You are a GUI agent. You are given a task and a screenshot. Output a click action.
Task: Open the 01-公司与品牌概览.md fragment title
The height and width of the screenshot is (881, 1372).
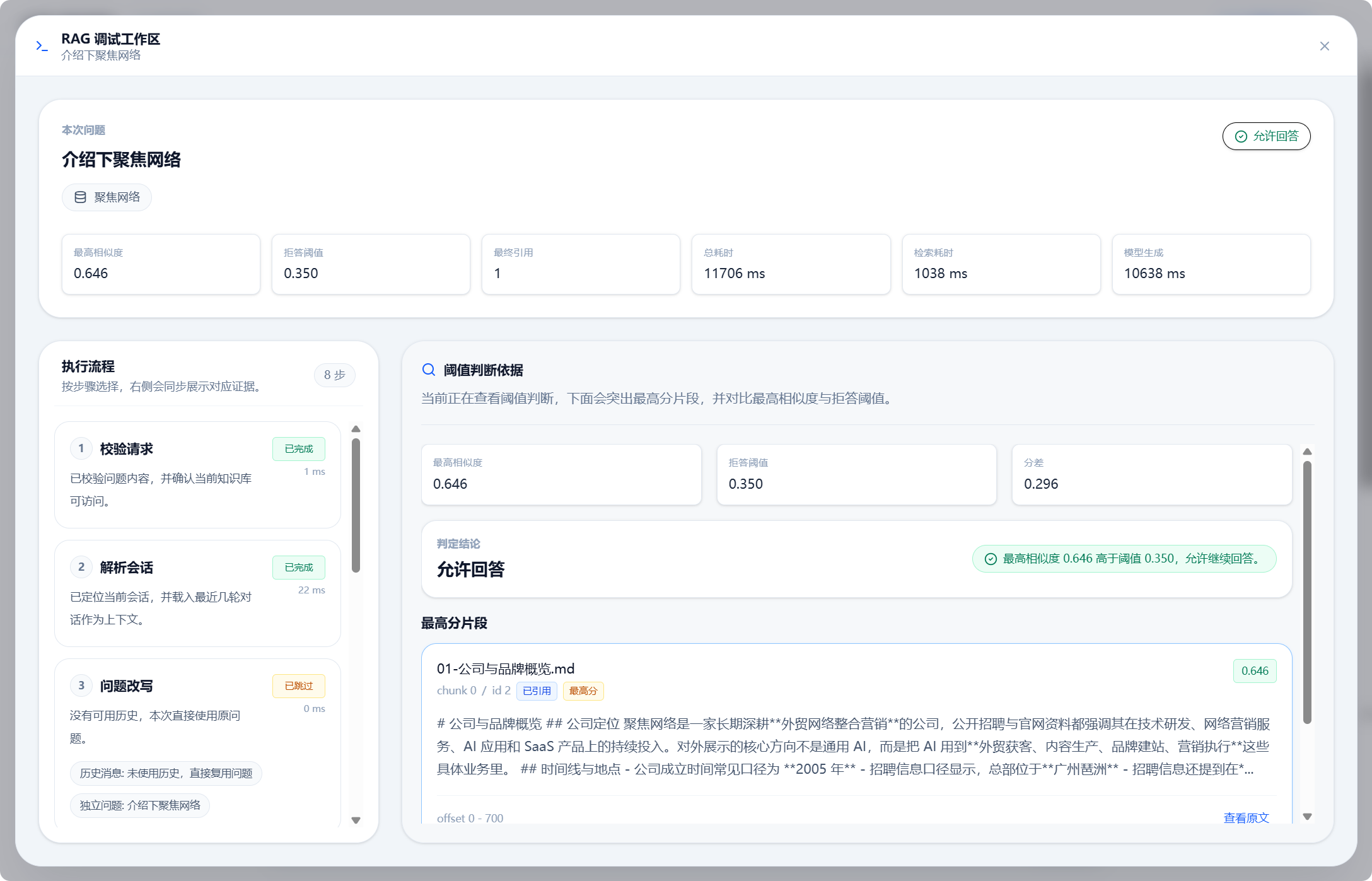(x=506, y=668)
